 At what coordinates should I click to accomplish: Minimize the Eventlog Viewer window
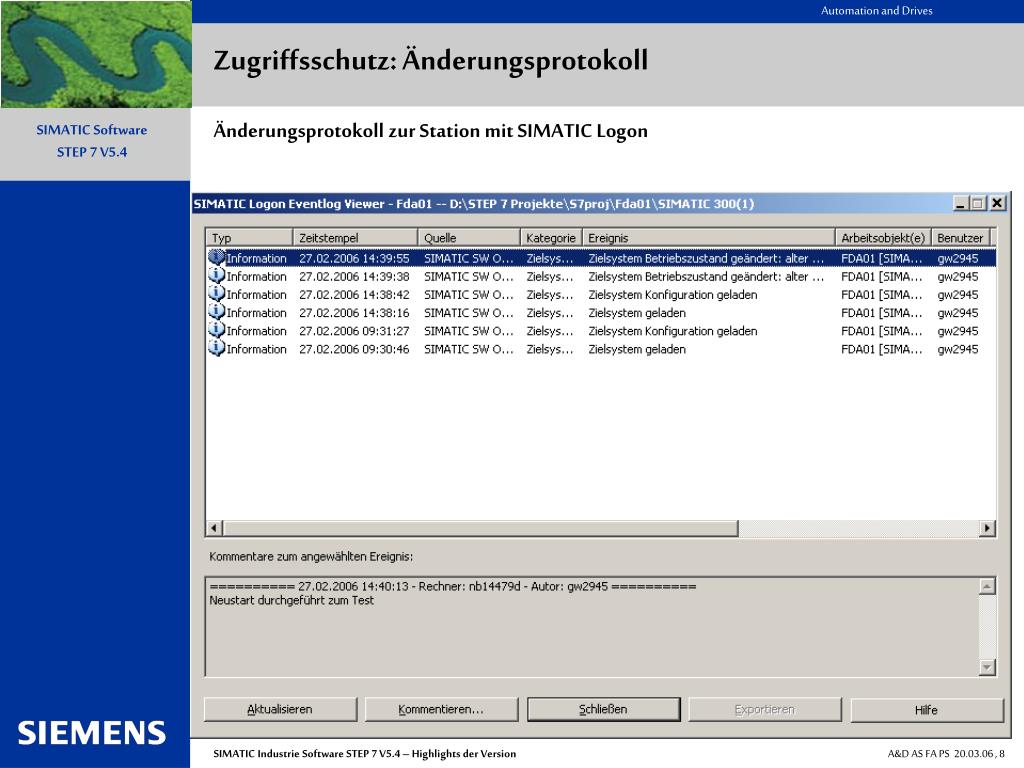click(x=960, y=203)
